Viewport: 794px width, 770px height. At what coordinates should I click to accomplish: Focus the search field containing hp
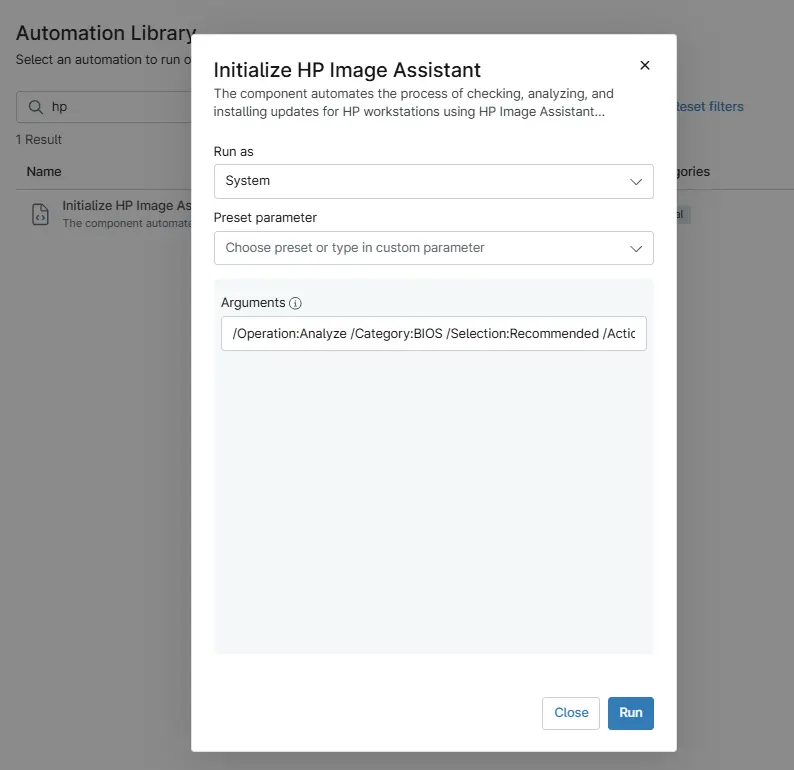[x=110, y=107]
